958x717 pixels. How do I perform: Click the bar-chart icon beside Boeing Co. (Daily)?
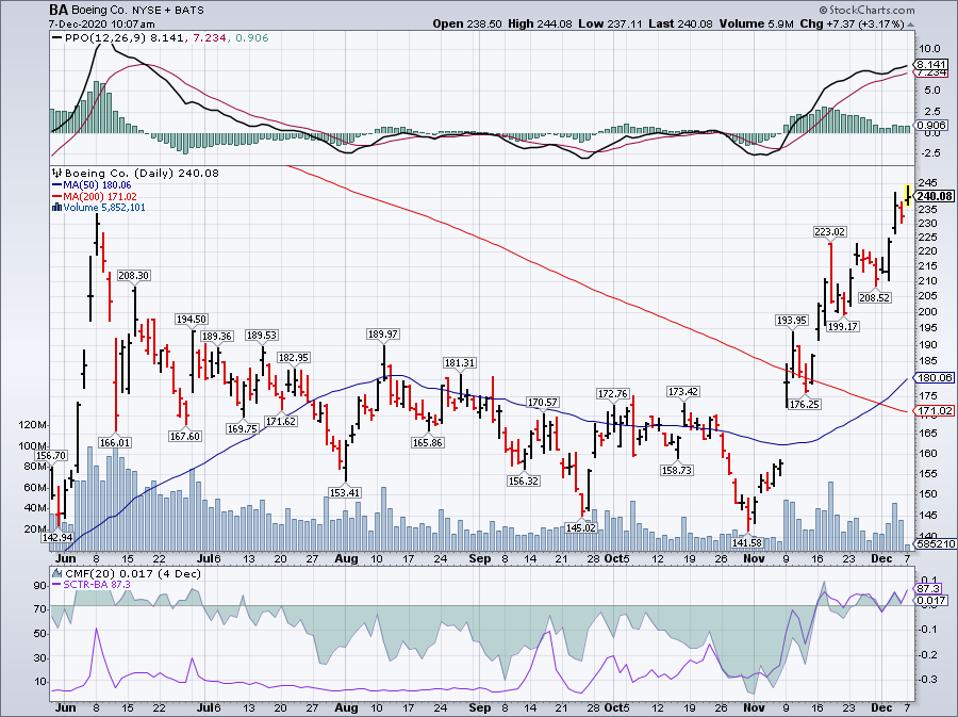[x=58, y=173]
